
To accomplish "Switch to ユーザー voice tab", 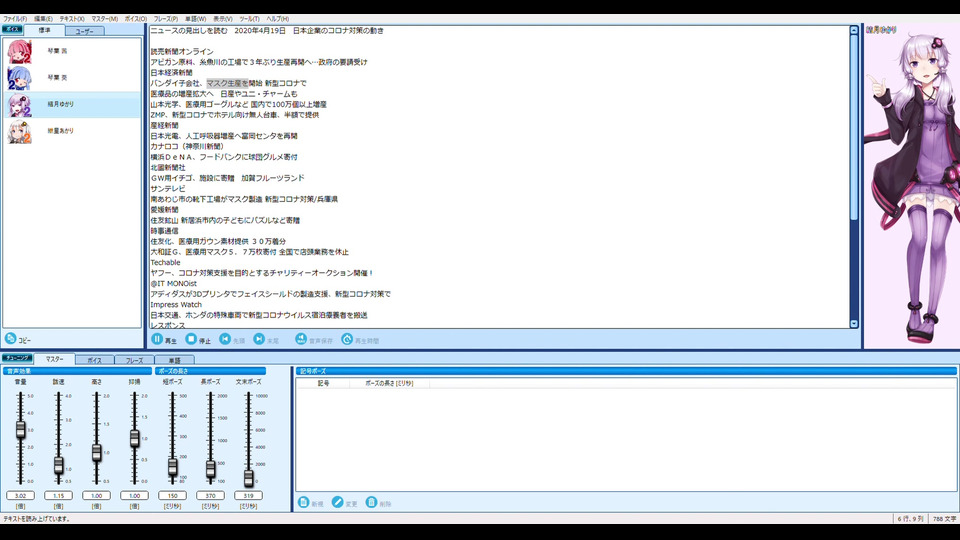I will (84, 31).
